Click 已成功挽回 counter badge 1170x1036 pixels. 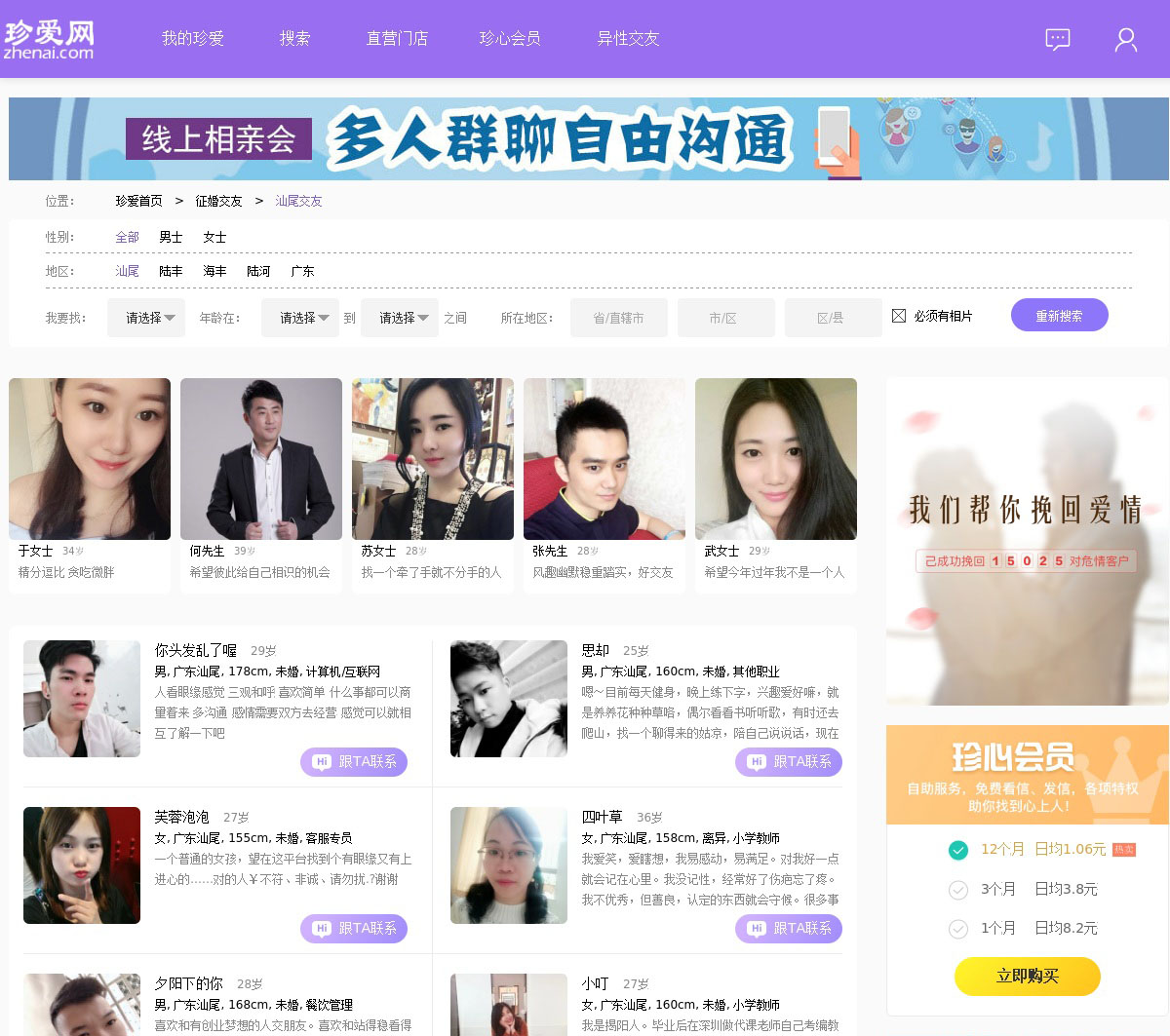tap(1026, 561)
